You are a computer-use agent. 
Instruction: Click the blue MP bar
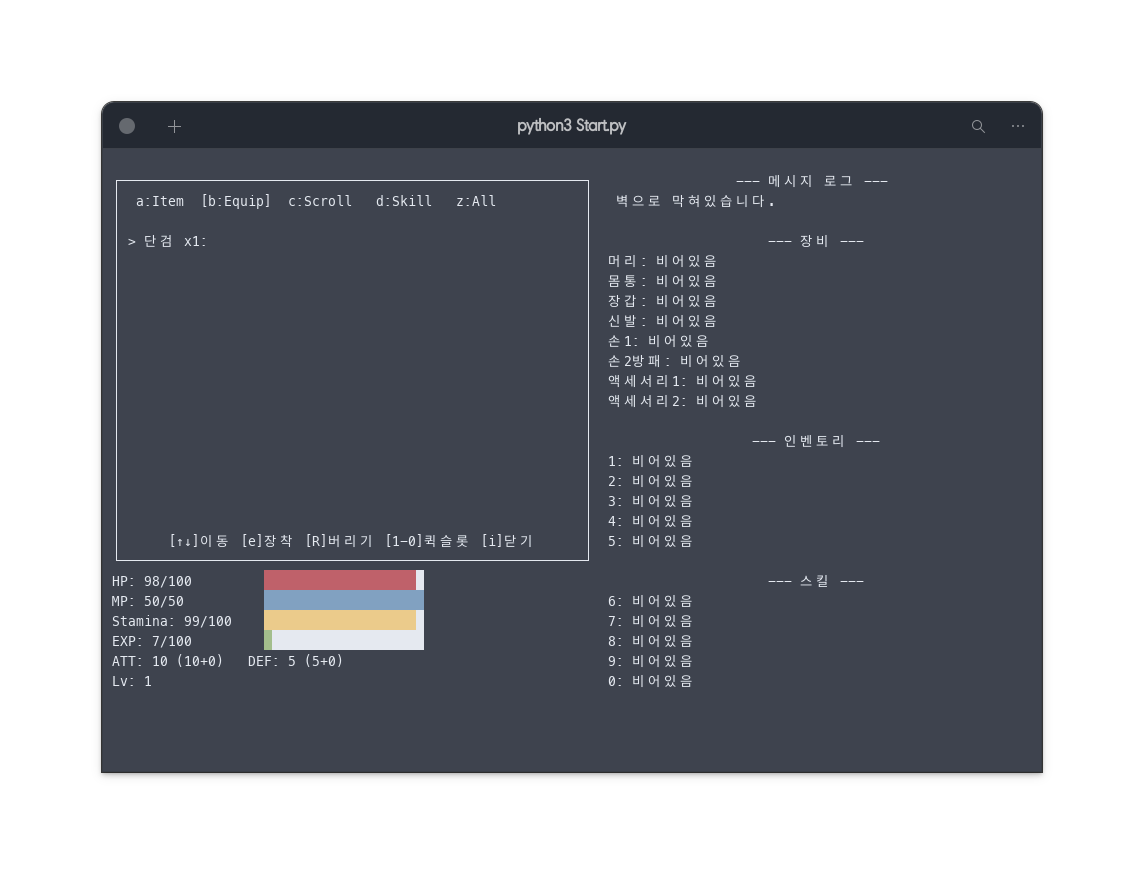coord(344,600)
